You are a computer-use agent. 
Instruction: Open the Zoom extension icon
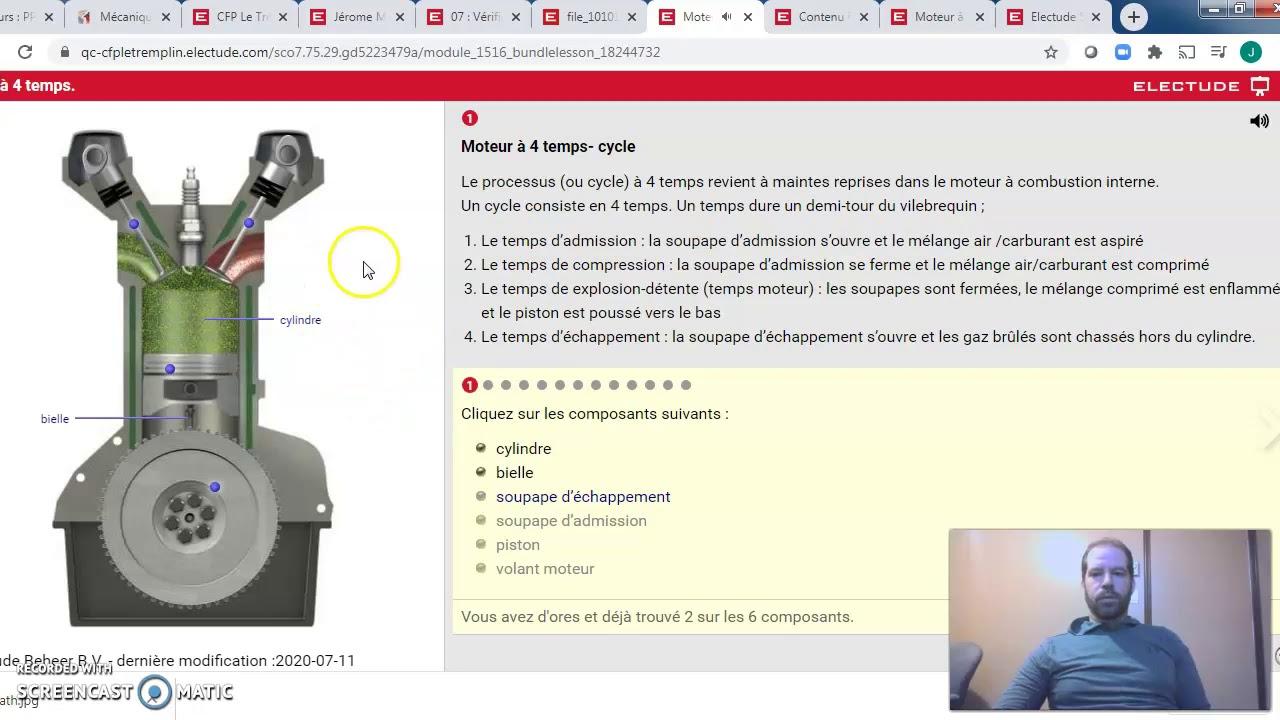1123,52
